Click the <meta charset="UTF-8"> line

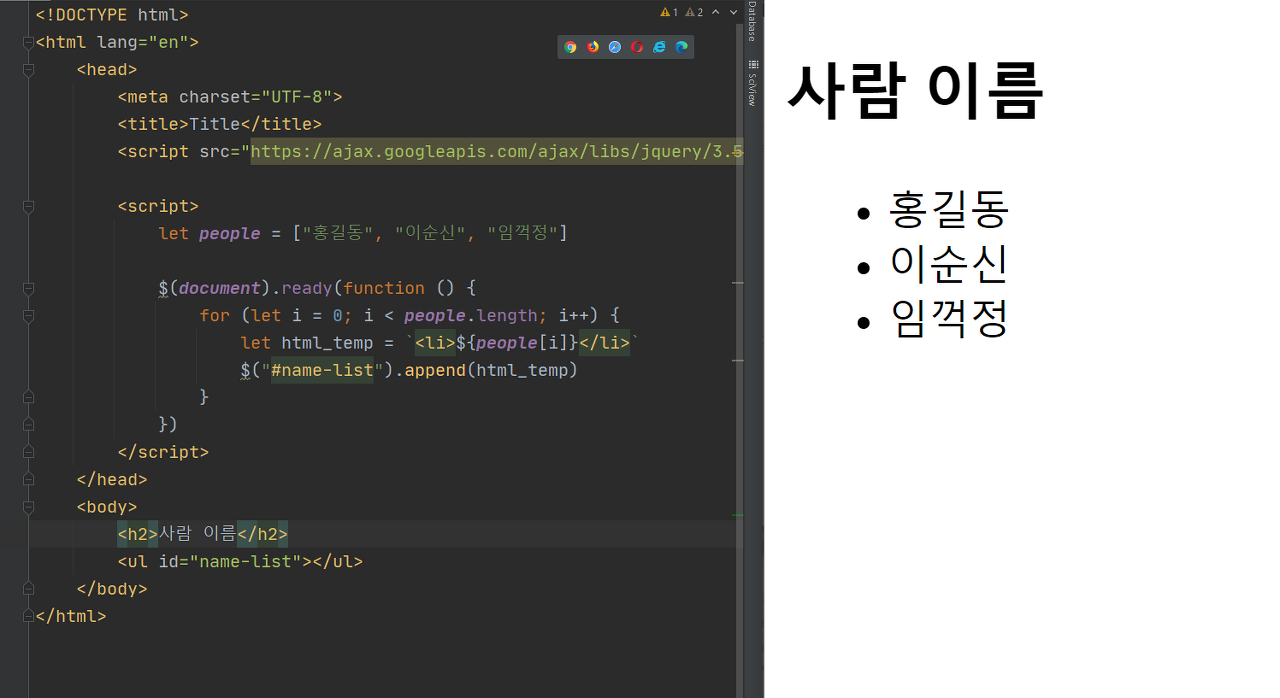click(x=230, y=97)
